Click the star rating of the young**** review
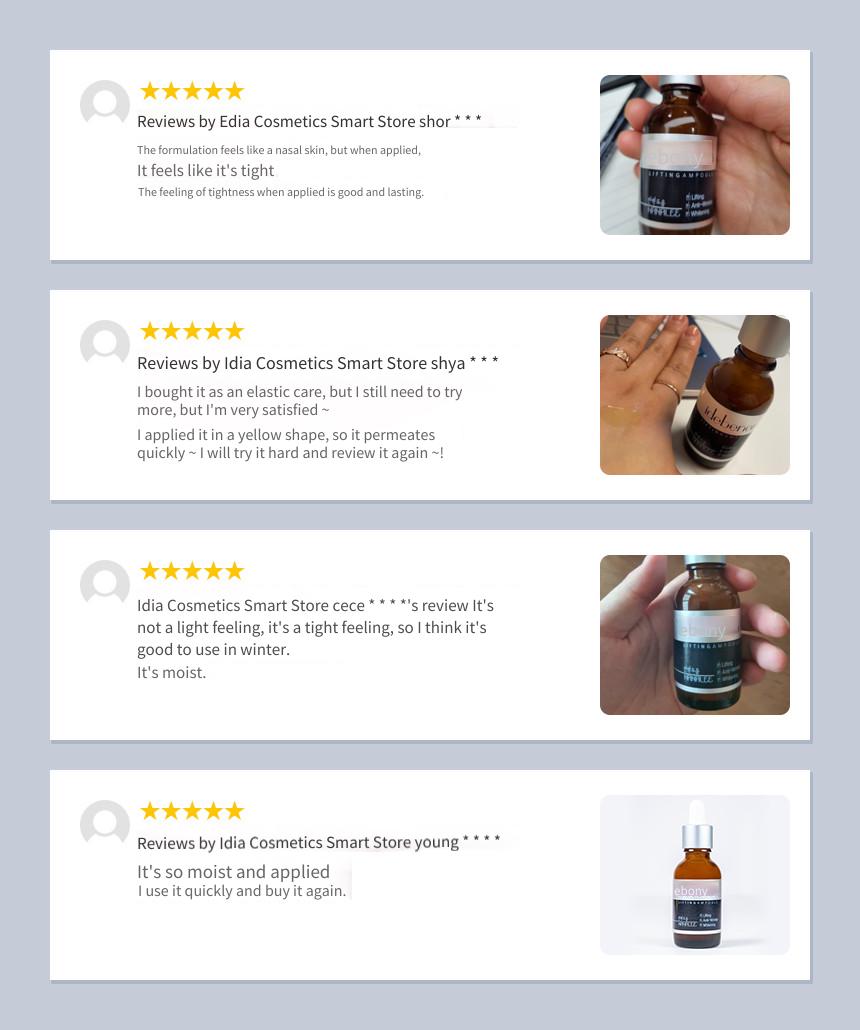This screenshot has width=860, height=1030. pyautogui.click(x=192, y=811)
